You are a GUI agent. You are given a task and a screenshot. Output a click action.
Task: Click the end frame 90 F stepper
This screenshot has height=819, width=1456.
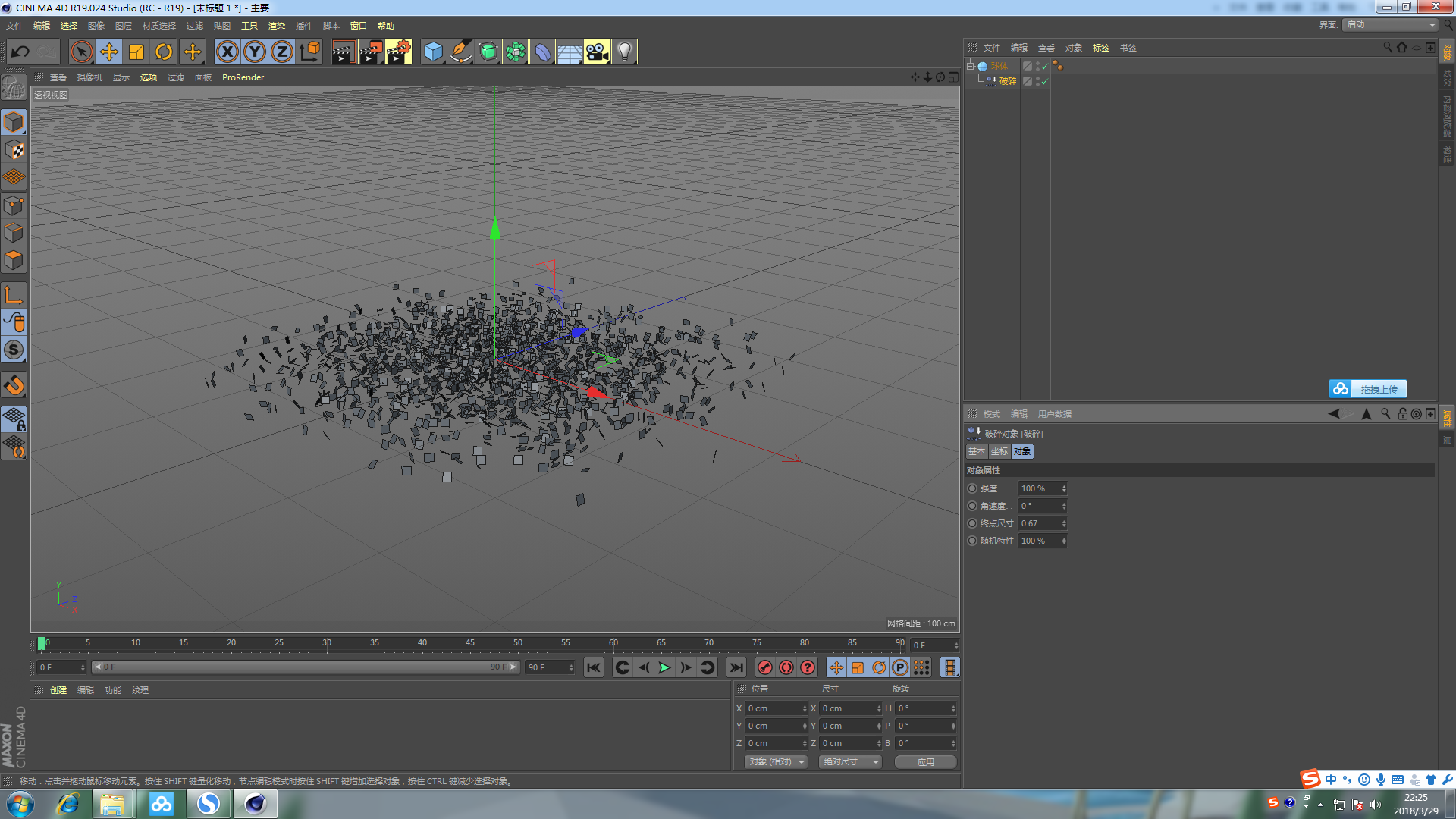(x=571, y=667)
